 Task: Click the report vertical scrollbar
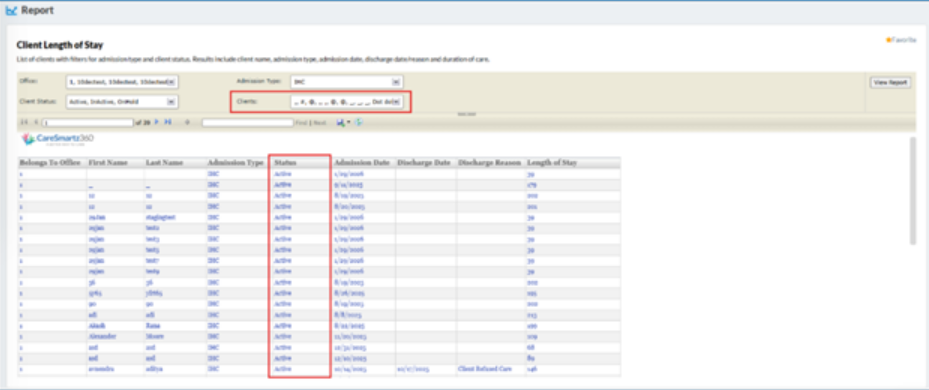(912, 190)
